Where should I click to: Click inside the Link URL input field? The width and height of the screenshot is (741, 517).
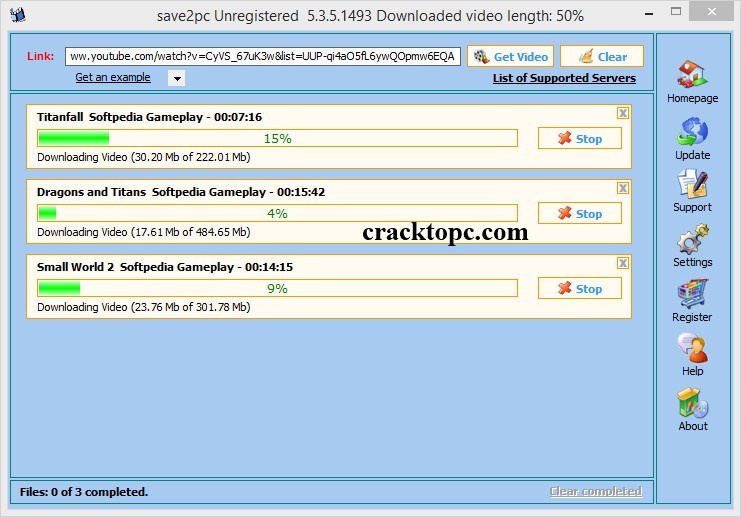pos(263,56)
